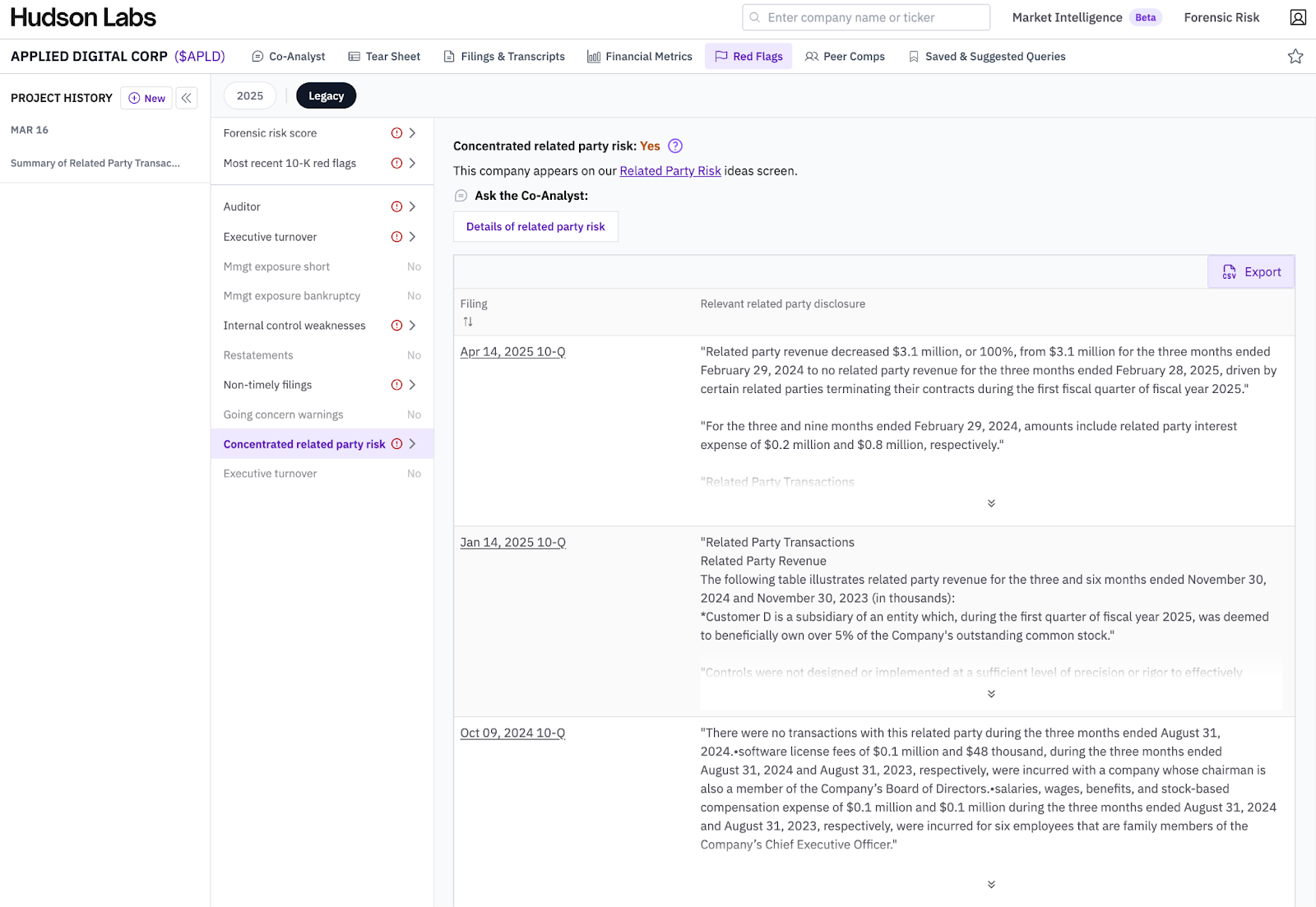Switch to the 2025 red flags view
This screenshot has height=907, width=1316.
pos(250,96)
